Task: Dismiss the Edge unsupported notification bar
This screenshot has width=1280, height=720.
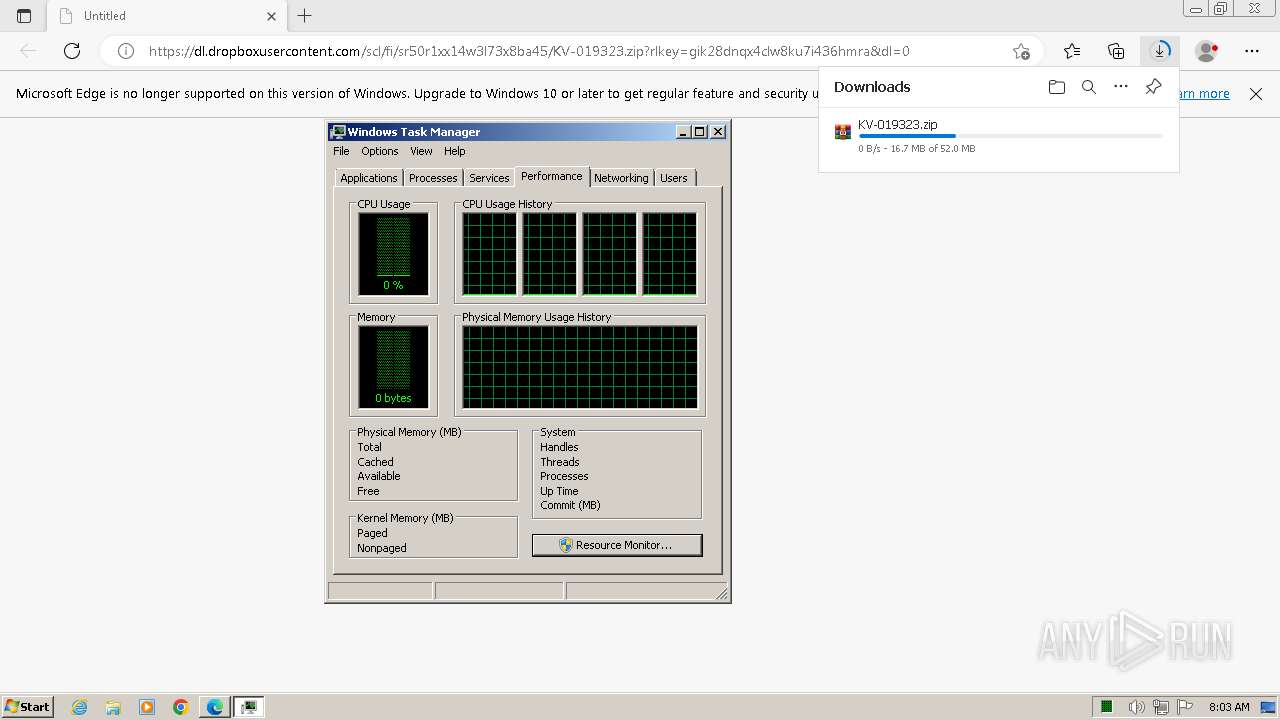Action: click(x=1256, y=94)
